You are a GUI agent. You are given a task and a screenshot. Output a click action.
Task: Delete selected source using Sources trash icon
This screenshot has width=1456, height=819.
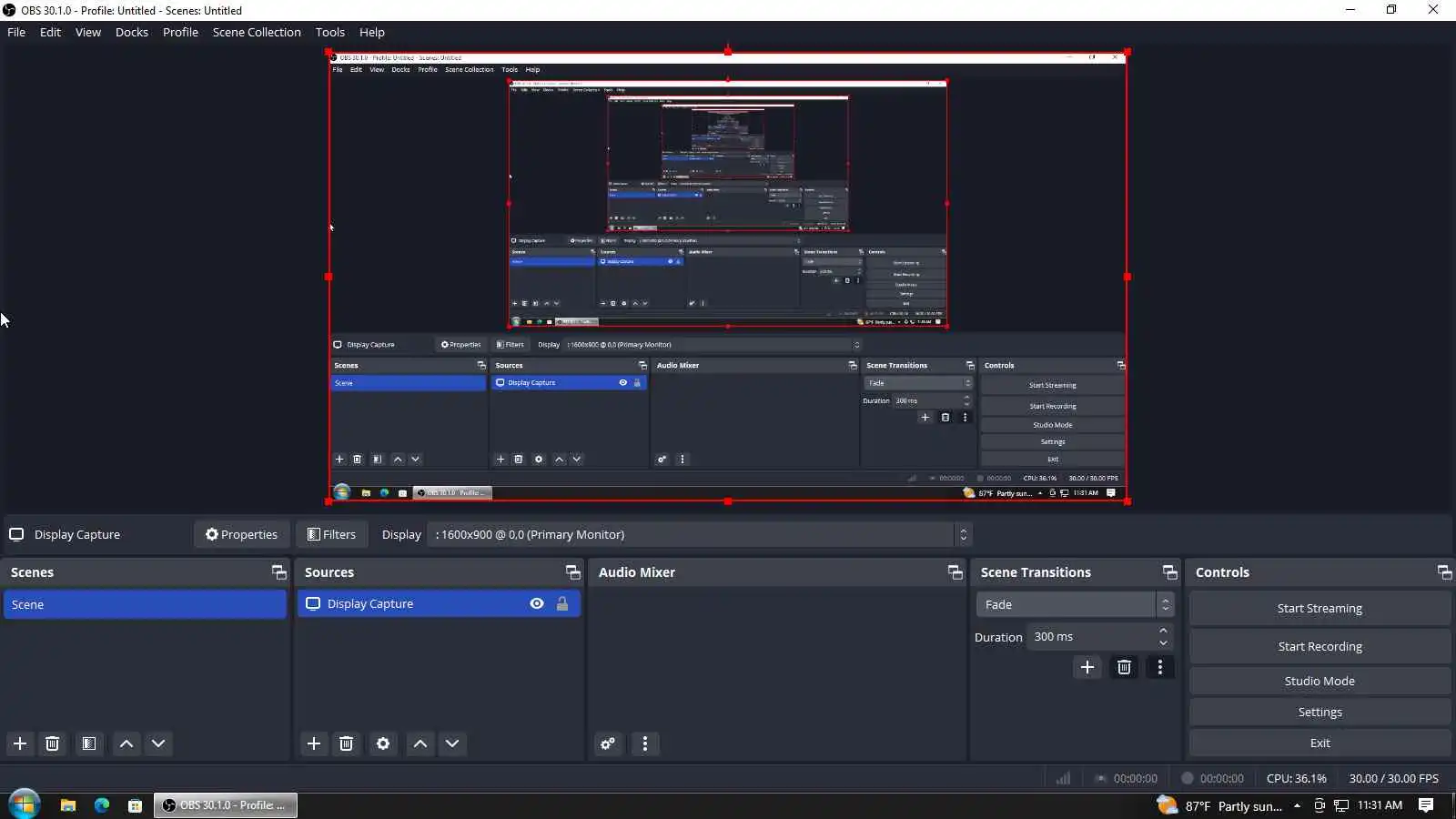[347, 743]
